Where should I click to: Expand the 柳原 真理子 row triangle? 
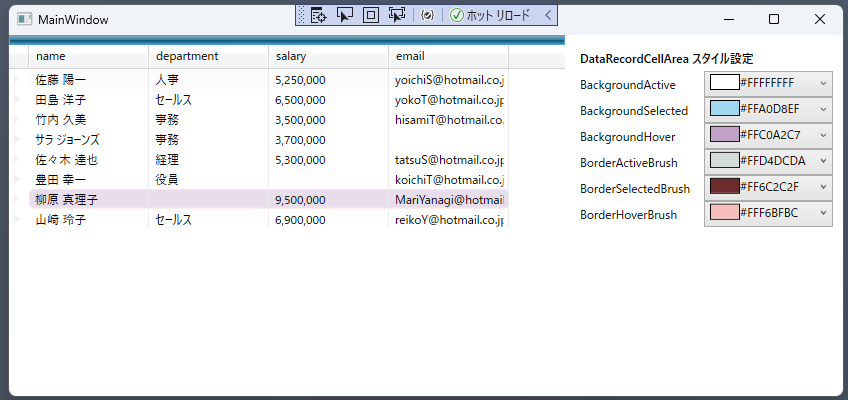coord(16,199)
